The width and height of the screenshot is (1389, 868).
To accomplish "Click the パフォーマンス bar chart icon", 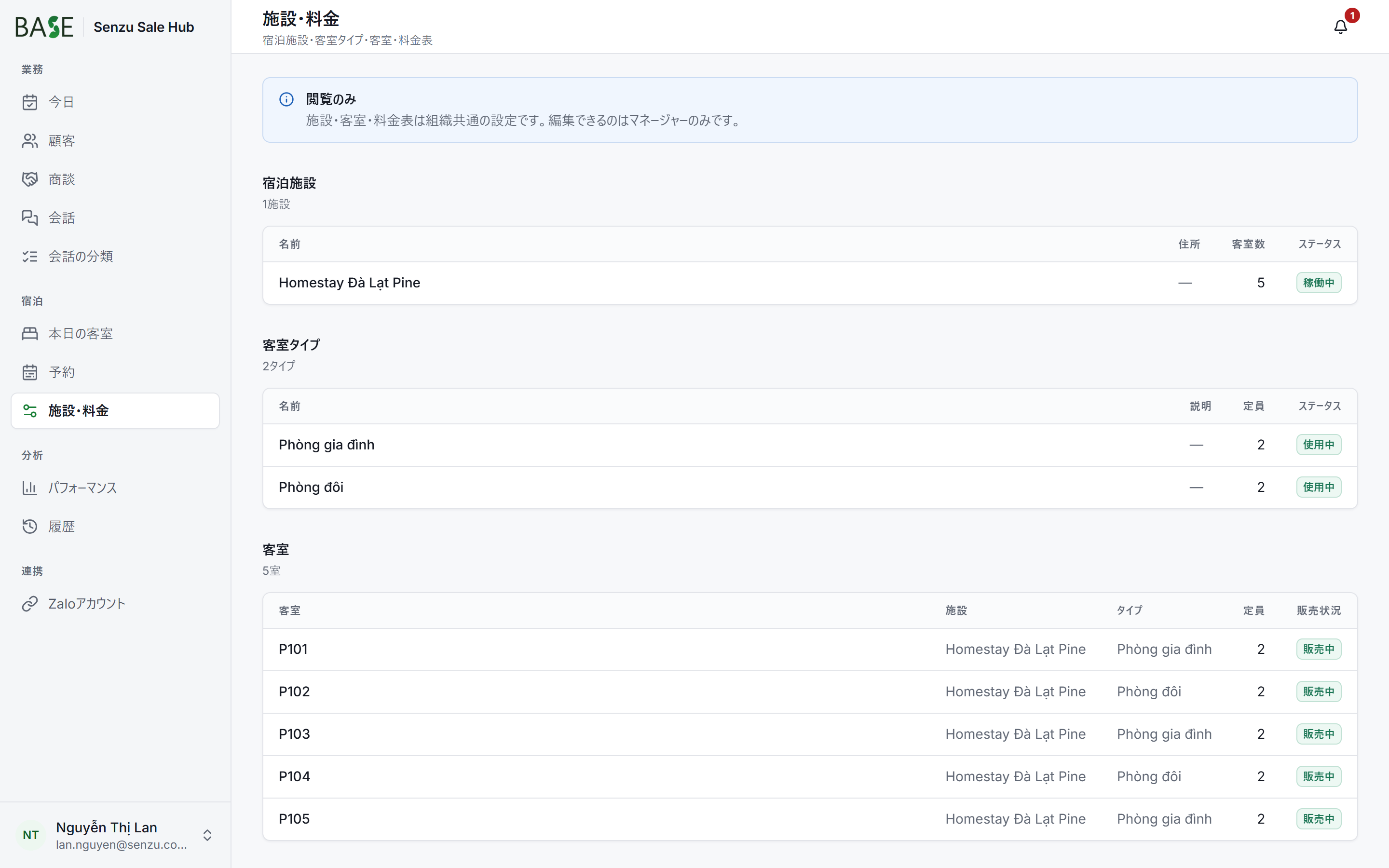I will pyautogui.click(x=30, y=488).
